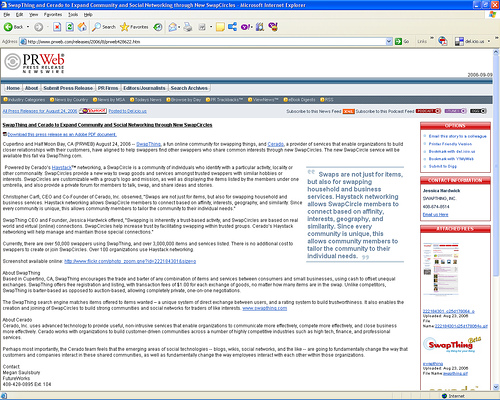Image resolution: width=500 pixels, height=400 pixels.
Task: Open the Edit button dropdown arrow
Action: [x=211, y=27]
